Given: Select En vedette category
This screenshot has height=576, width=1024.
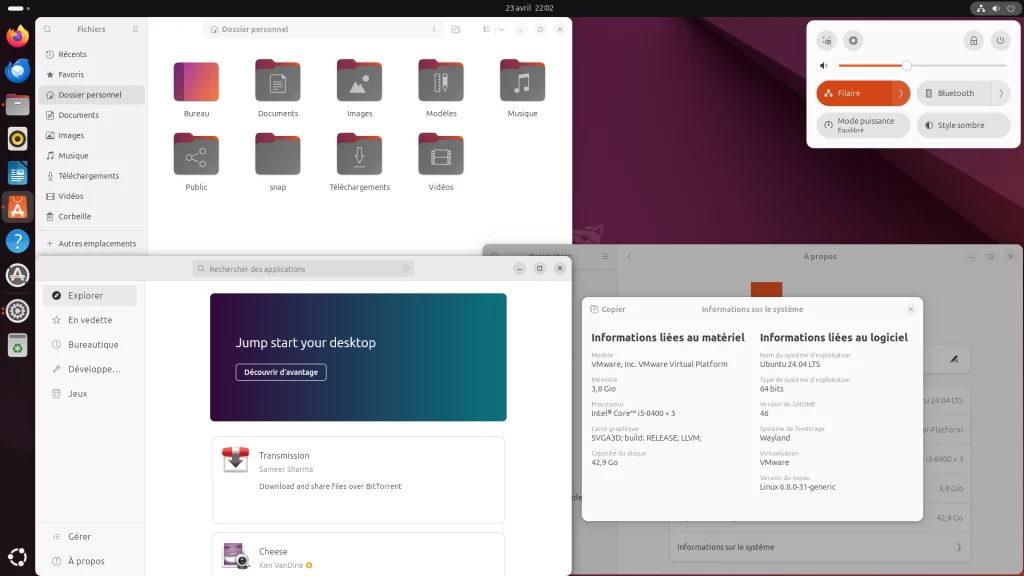Looking at the screenshot, I should [x=89, y=320].
